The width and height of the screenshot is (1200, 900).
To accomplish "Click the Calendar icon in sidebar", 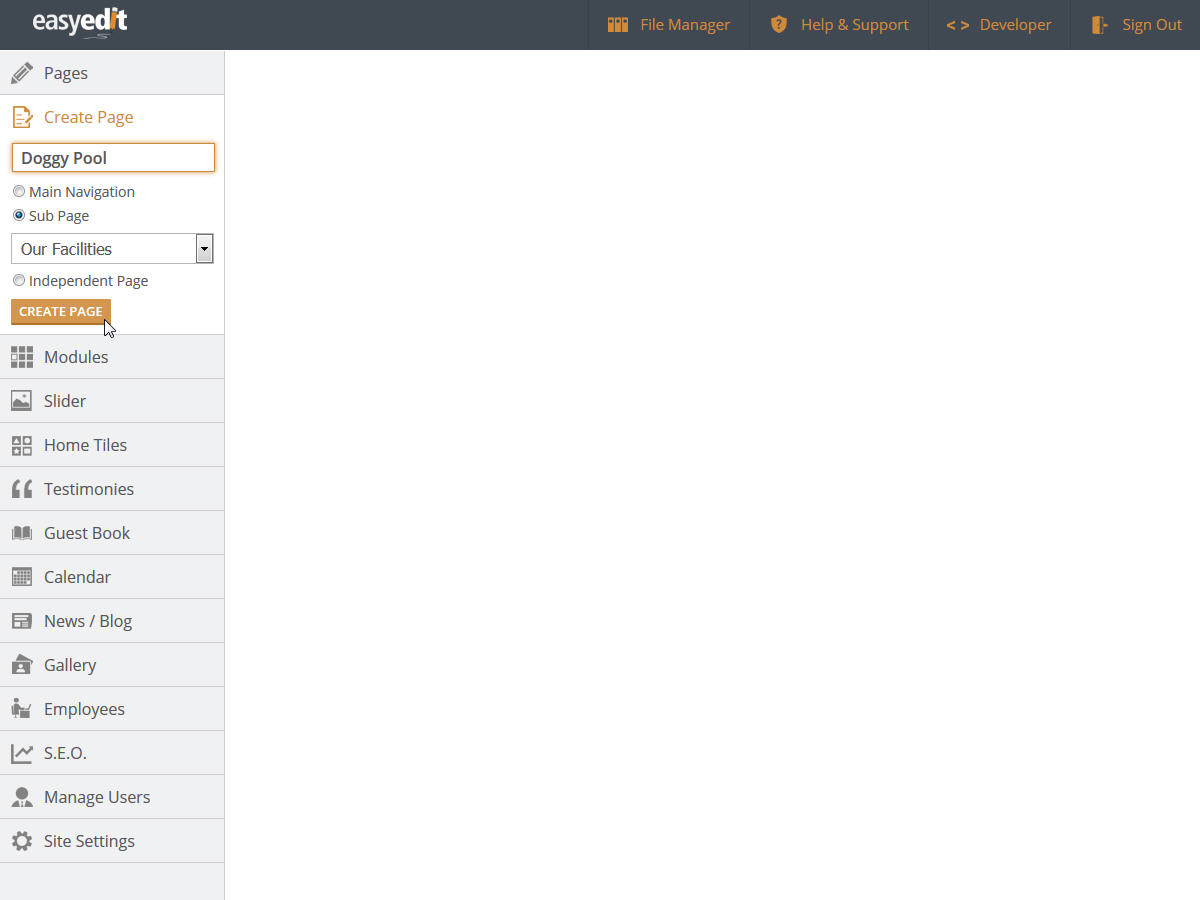I will click(22, 577).
